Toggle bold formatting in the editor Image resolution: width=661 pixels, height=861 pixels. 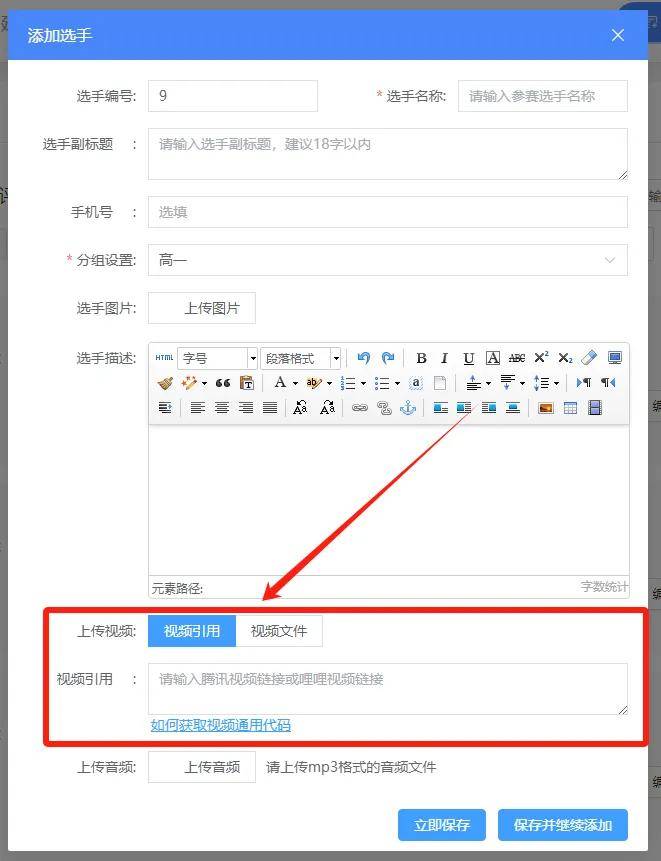pyautogui.click(x=421, y=358)
